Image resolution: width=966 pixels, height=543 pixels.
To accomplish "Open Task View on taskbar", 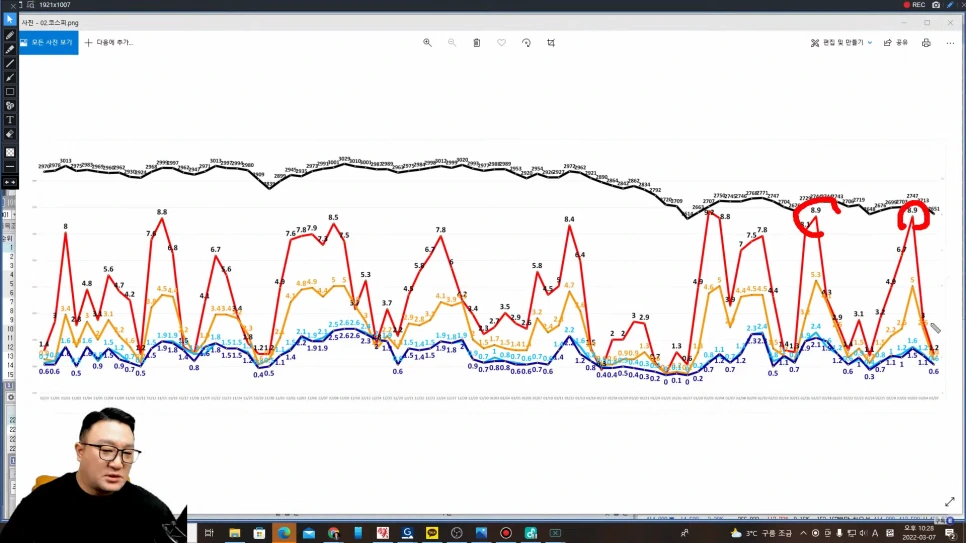I will pos(209,533).
